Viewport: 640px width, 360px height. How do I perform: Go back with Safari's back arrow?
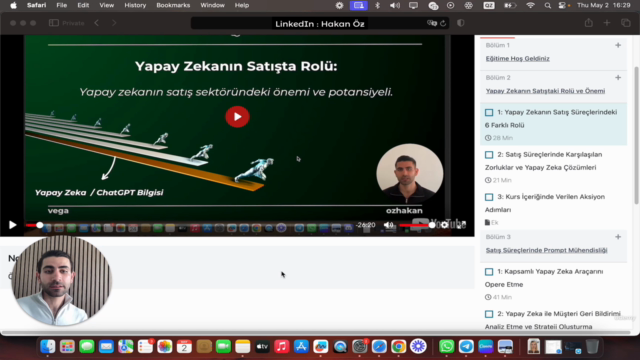coord(97,23)
